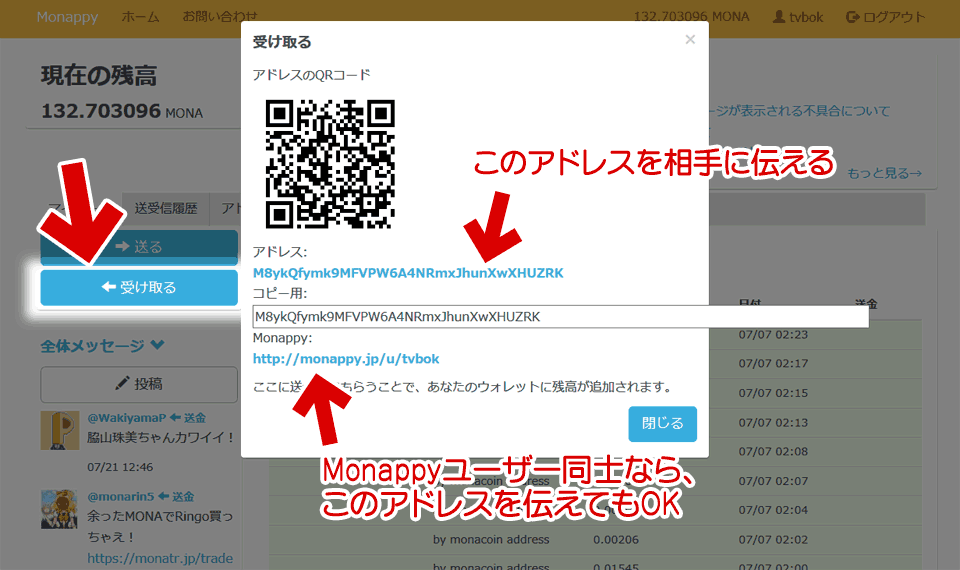Click the QR code image for the address
This screenshot has width=960, height=570.
click(x=329, y=163)
